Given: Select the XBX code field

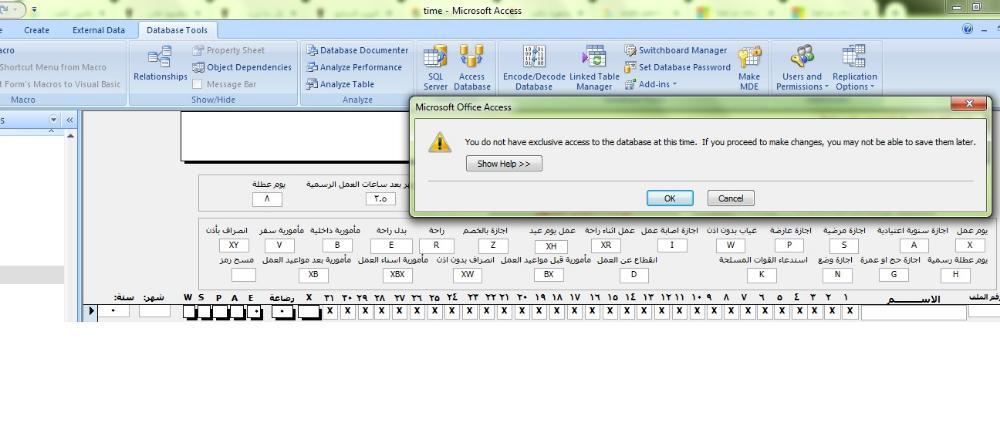Looking at the screenshot, I should [397, 275].
